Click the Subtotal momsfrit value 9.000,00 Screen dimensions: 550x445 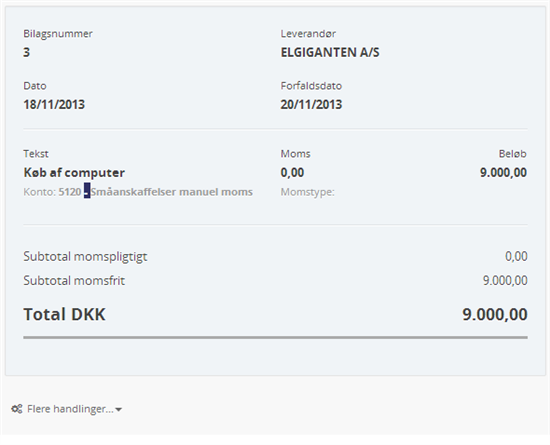pos(505,281)
